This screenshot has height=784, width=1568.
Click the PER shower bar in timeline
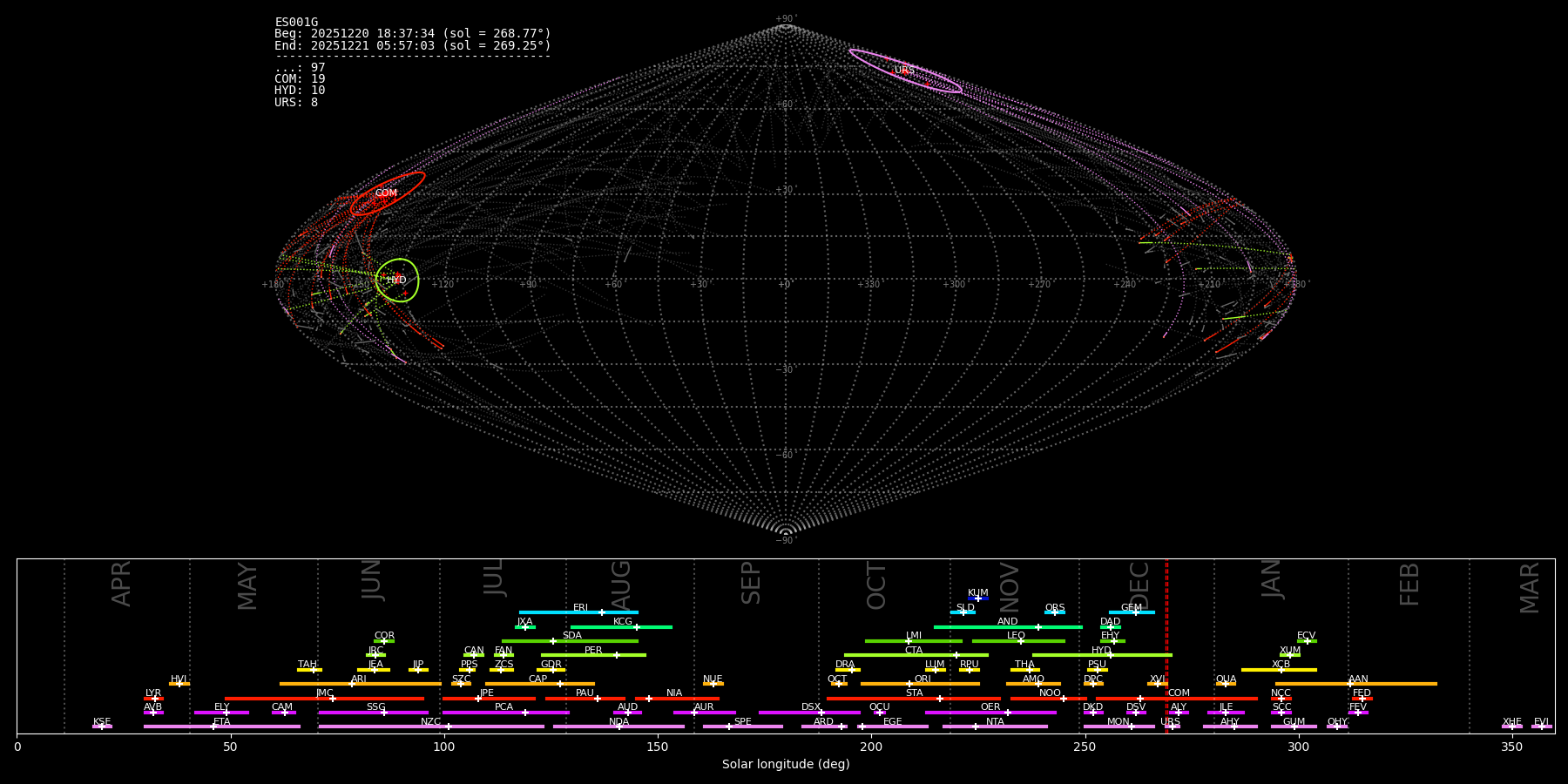pos(593,655)
